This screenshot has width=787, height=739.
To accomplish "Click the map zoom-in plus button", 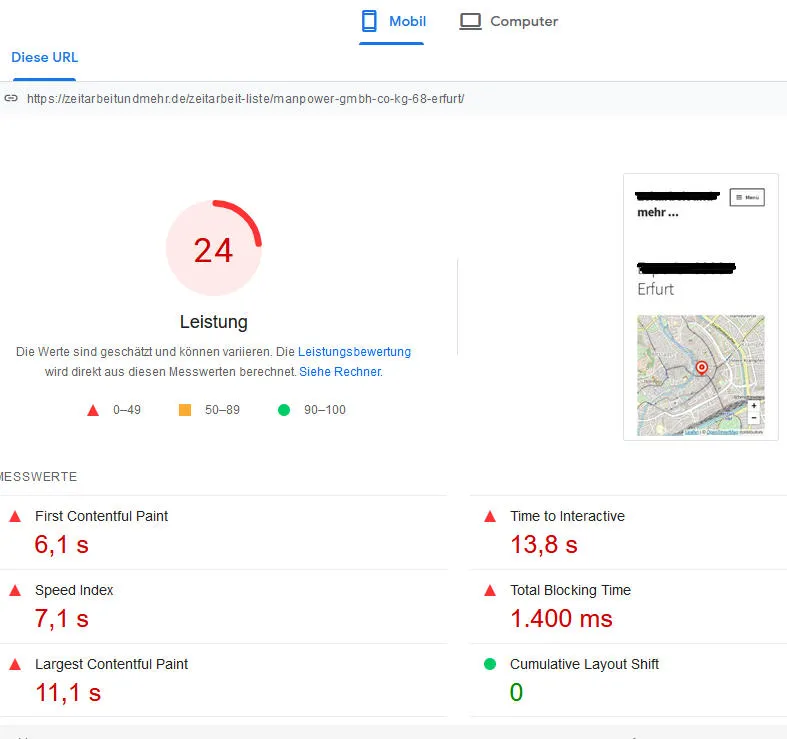I will [x=754, y=406].
